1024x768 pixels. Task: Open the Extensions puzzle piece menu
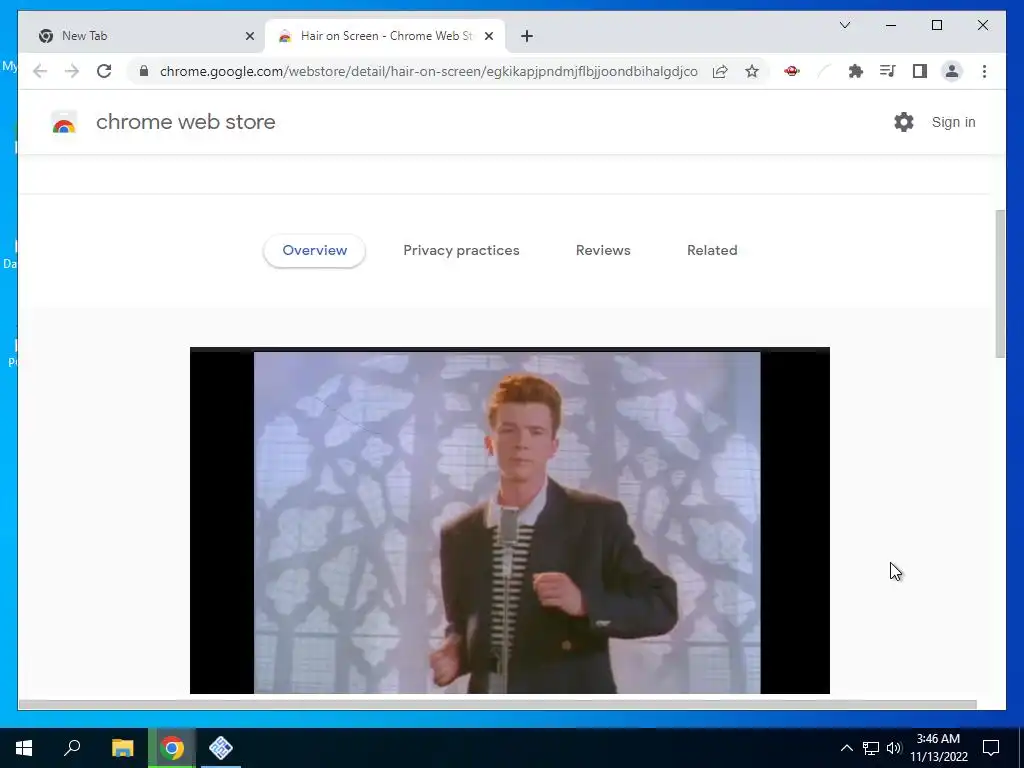[x=856, y=71]
